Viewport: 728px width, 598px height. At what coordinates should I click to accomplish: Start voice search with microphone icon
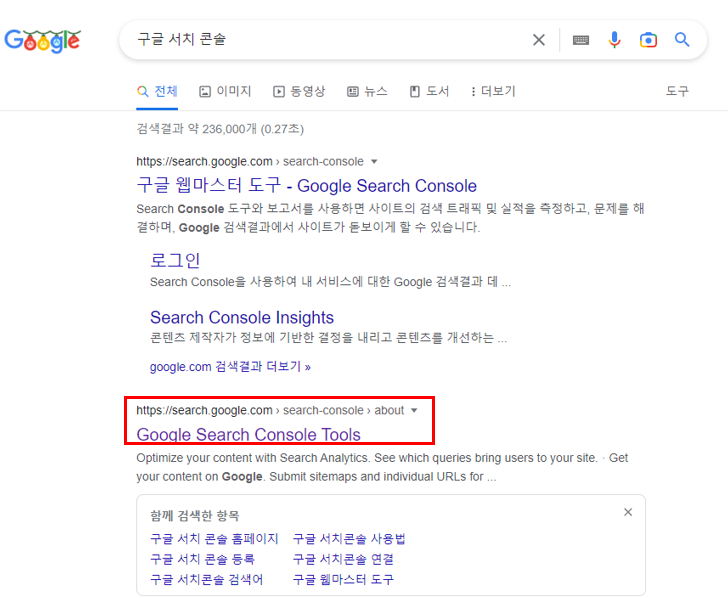point(614,40)
